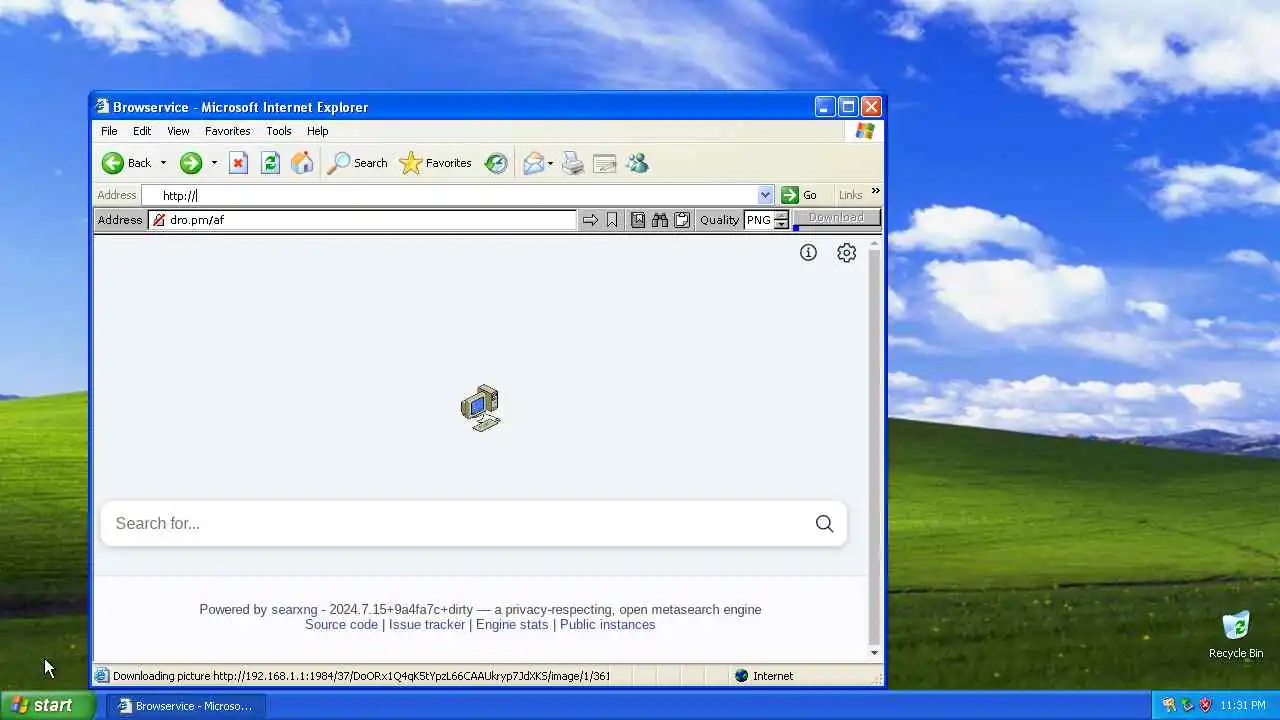
Task: Click the IE Back button
Action: pos(126,163)
